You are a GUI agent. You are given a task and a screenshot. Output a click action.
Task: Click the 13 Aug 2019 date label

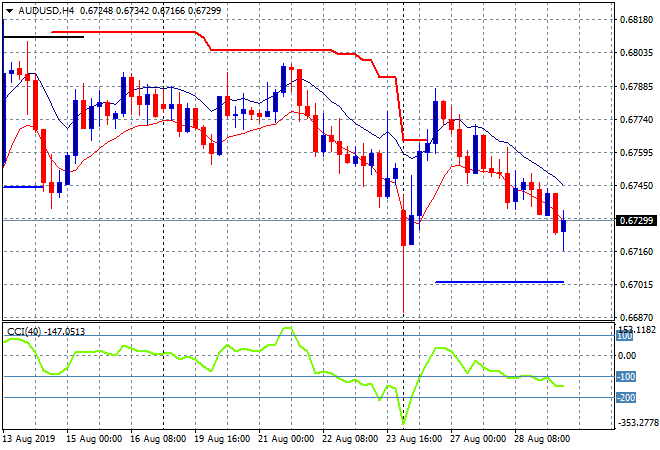click(x=29, y=439)
